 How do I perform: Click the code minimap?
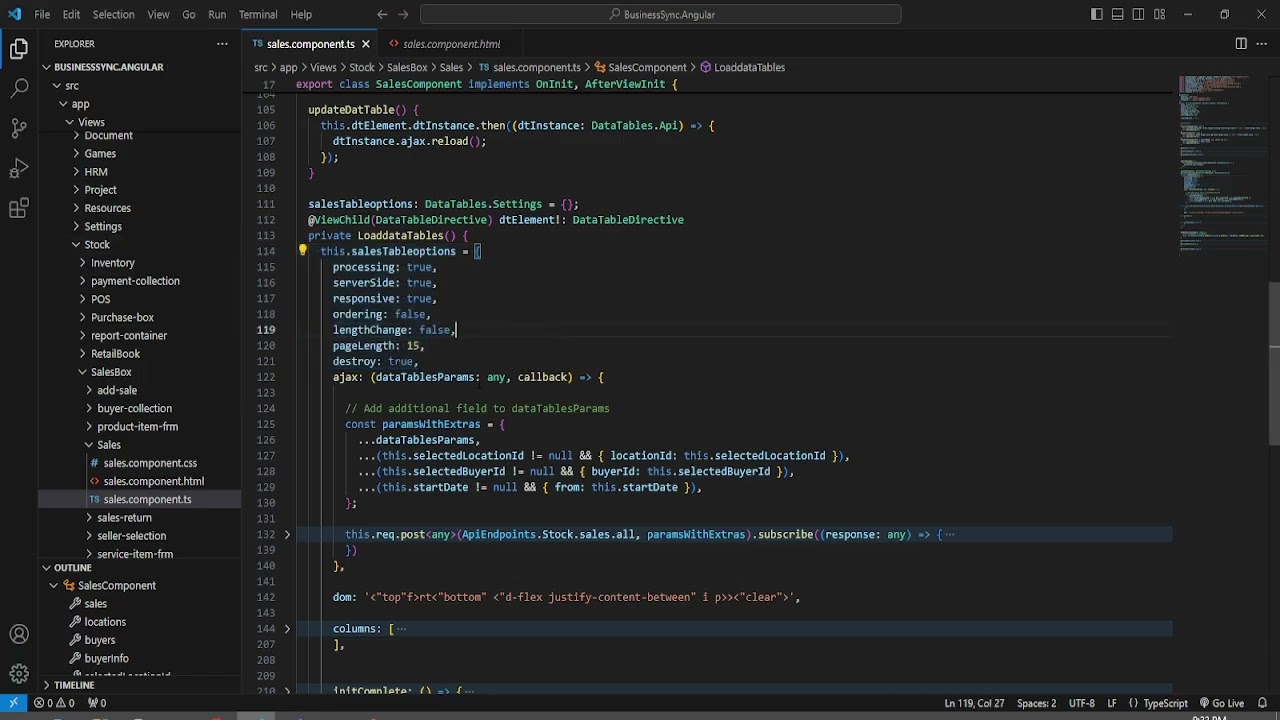tap(1222, 165)
